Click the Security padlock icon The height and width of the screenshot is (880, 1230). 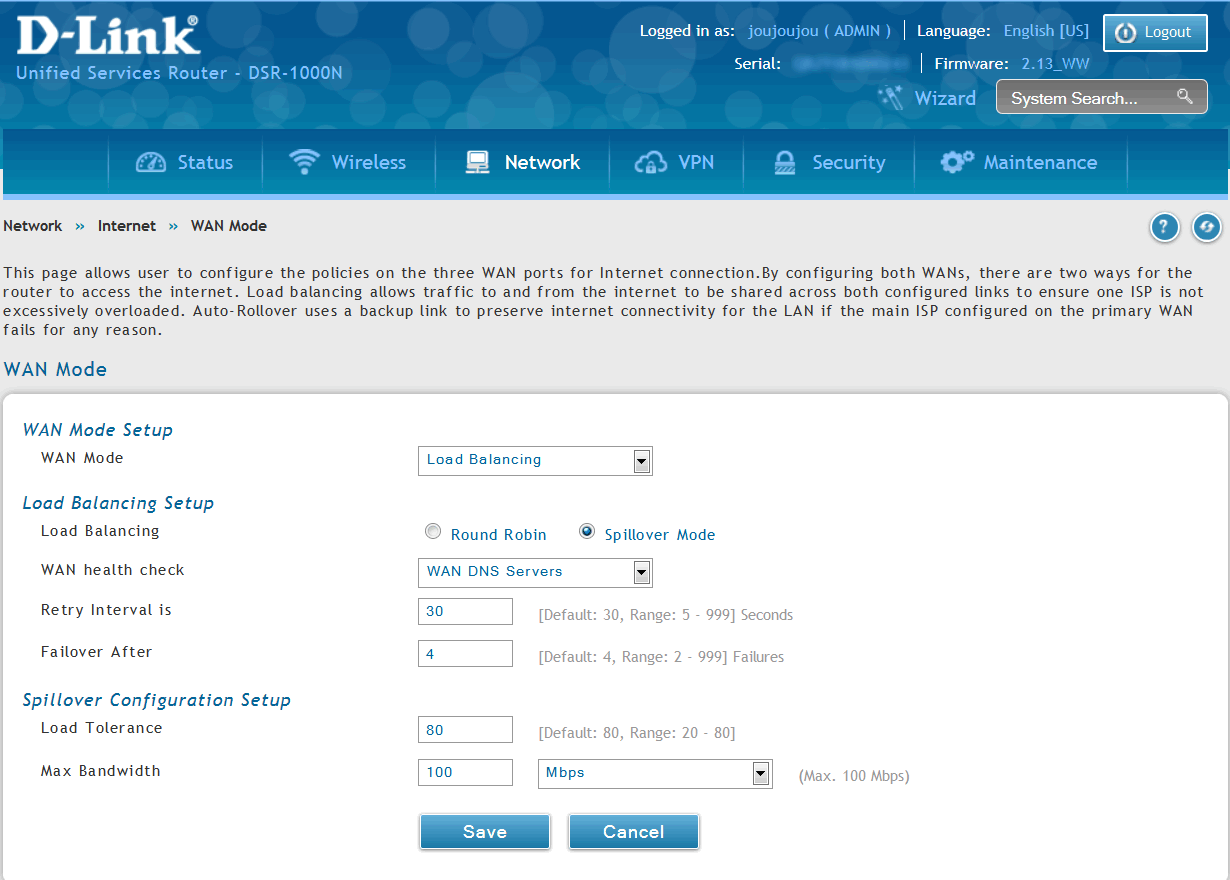pos(785,162)
